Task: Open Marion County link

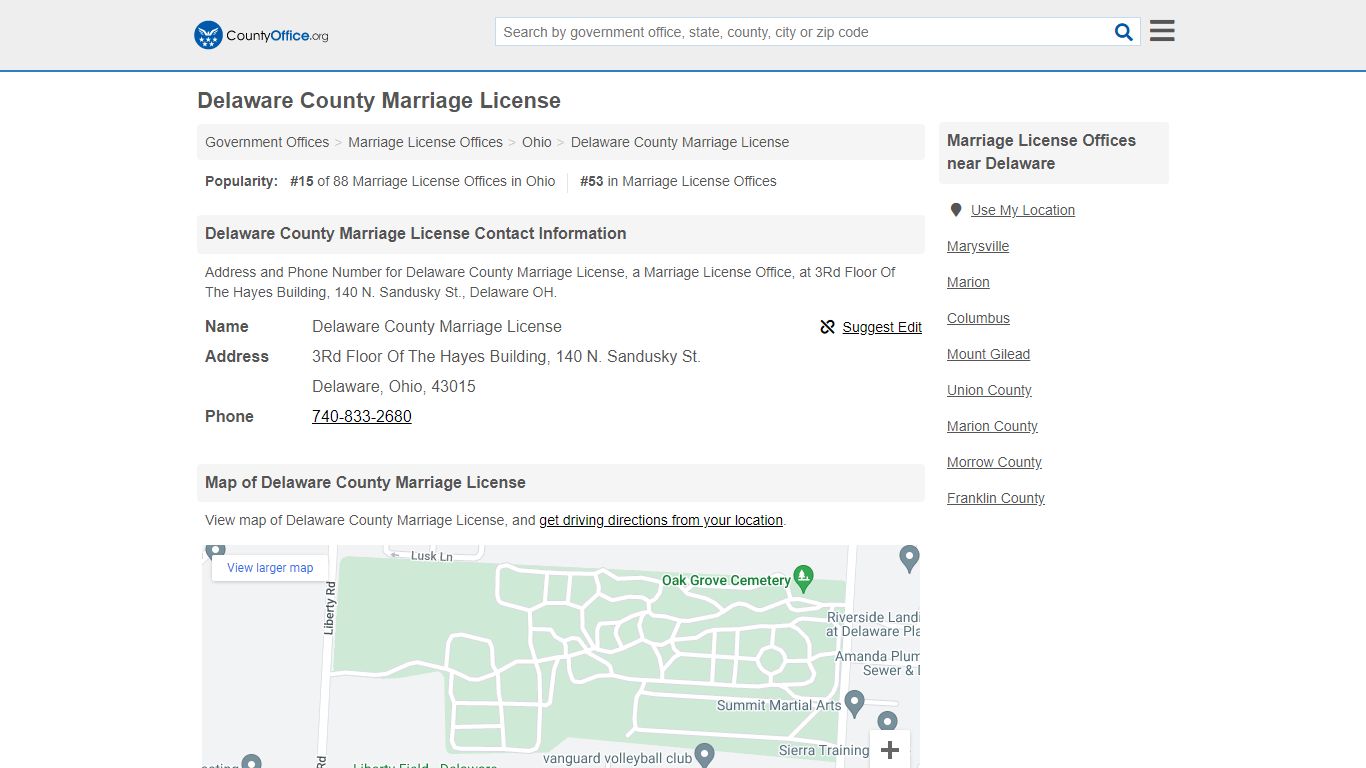Action: (x=992, y=426)
